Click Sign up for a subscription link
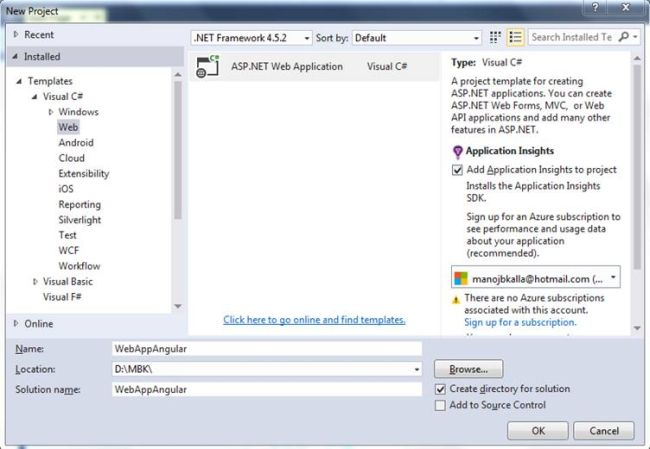Image resolution: width=650 pixels, height=449 pixels. point(520,322)
